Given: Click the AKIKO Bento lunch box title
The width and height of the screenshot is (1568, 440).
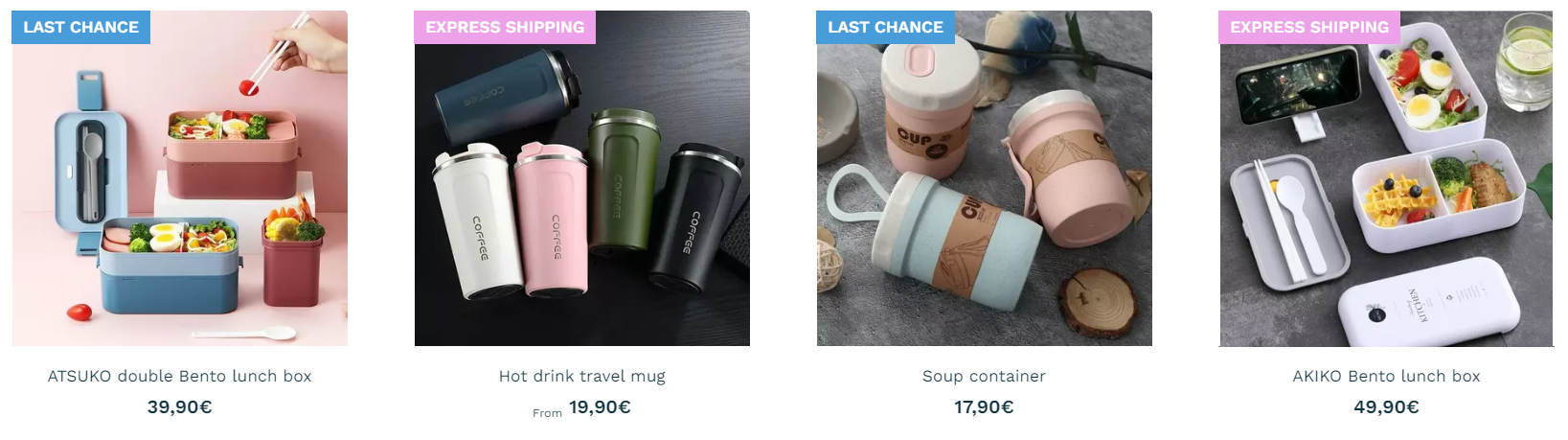Looking at the screenshot, I should click(x=1386, y=376).
